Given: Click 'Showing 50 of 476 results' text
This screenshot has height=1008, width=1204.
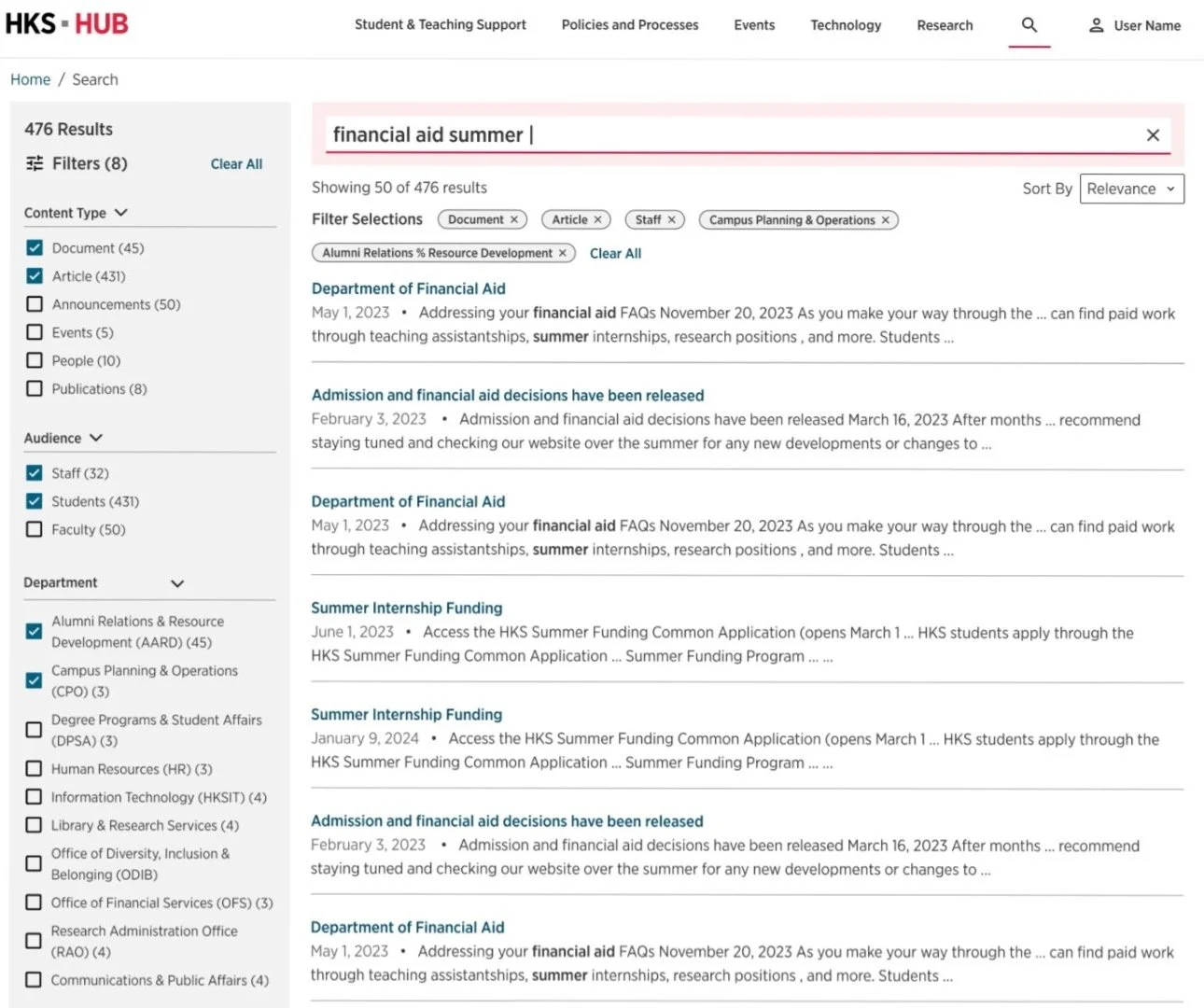Looking at the screenshot, I should (399, 188).
